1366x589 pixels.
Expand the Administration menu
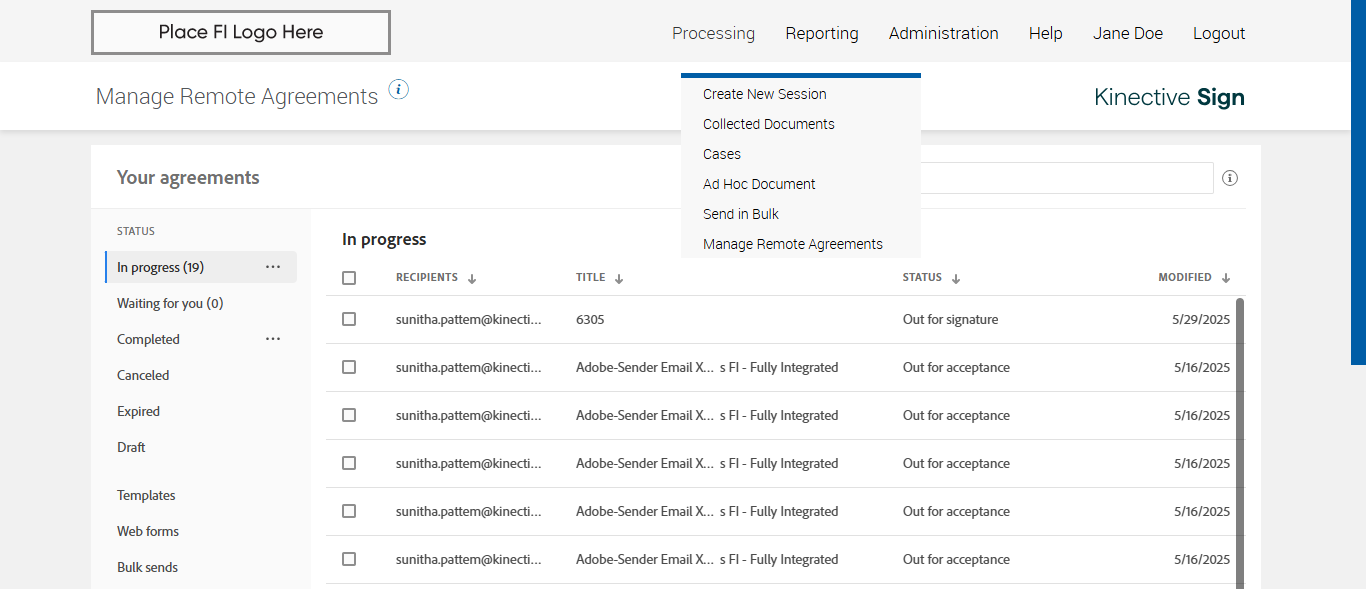click(x=943, y=33)
